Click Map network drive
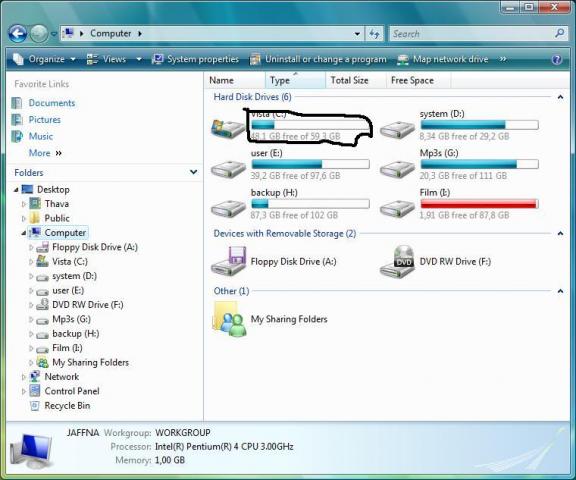Viewport: 576px width, 480px height. coord(443,59)
